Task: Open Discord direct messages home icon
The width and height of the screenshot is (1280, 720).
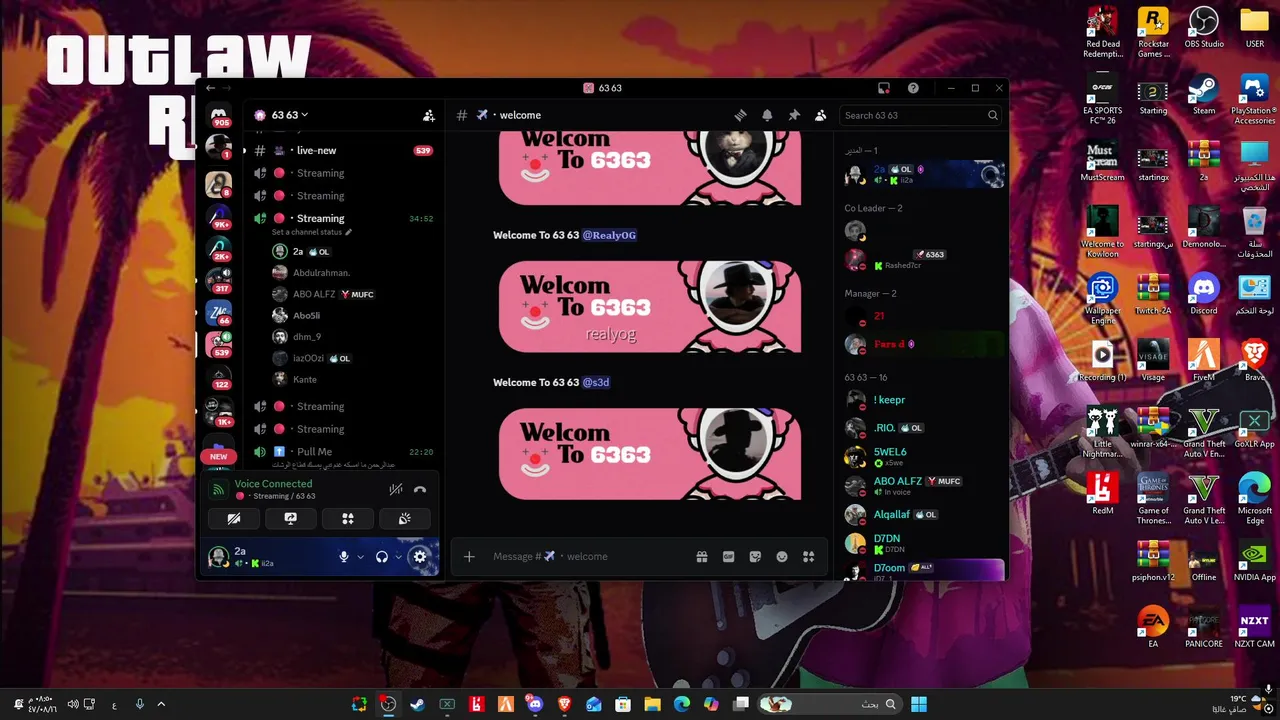Action: (x=219, y=114)
